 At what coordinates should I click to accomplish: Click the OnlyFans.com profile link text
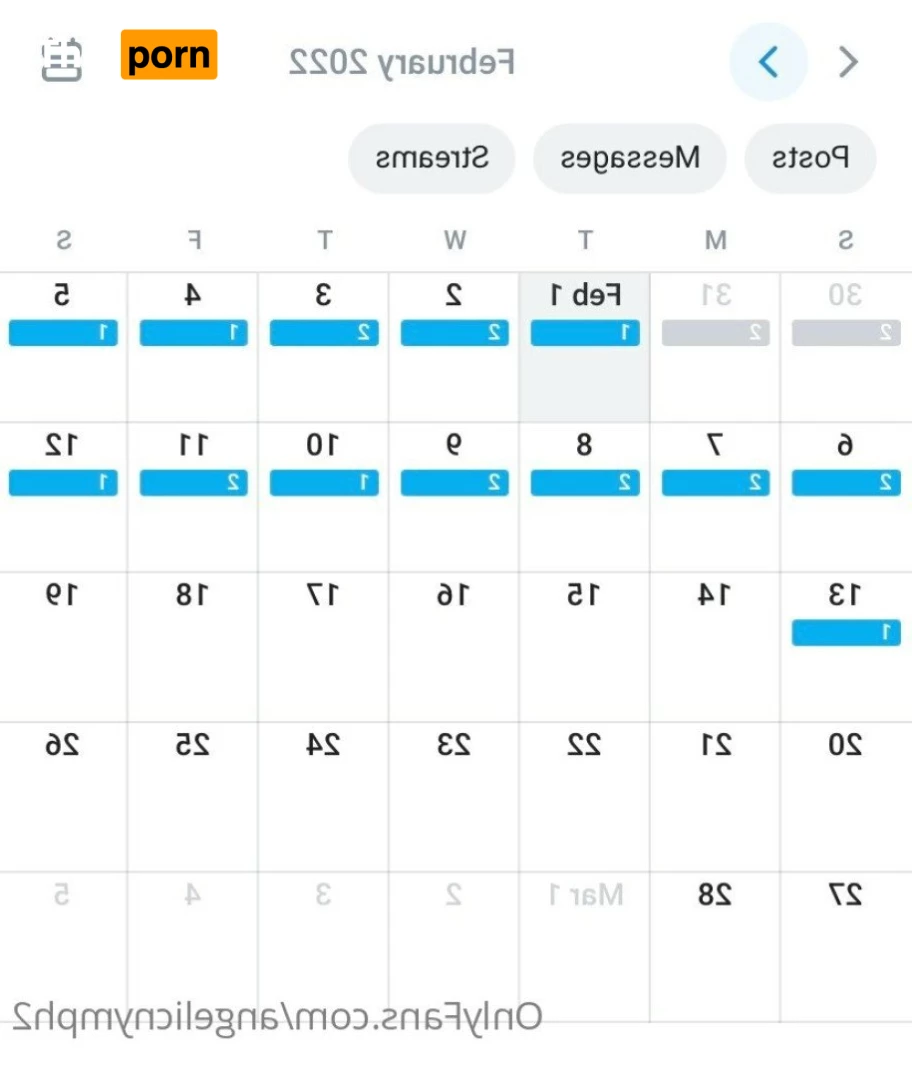(278, 1016)
